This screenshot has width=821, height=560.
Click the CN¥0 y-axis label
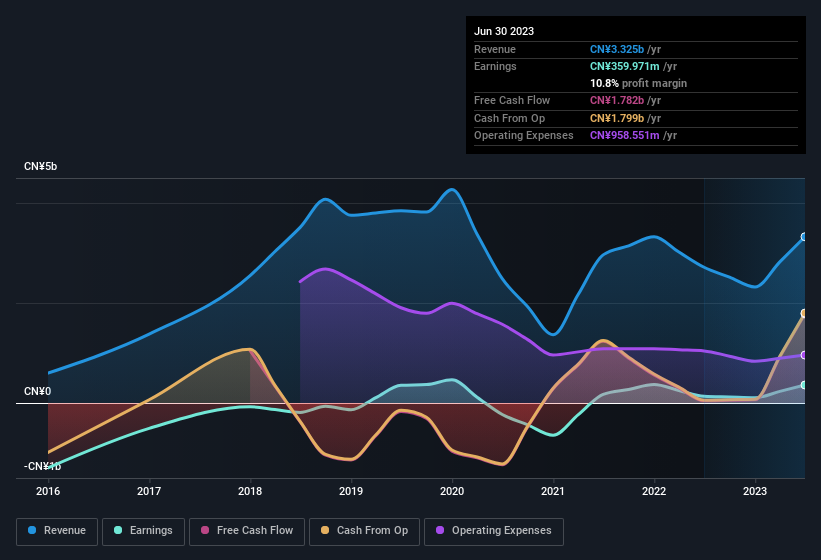[37, 391]
